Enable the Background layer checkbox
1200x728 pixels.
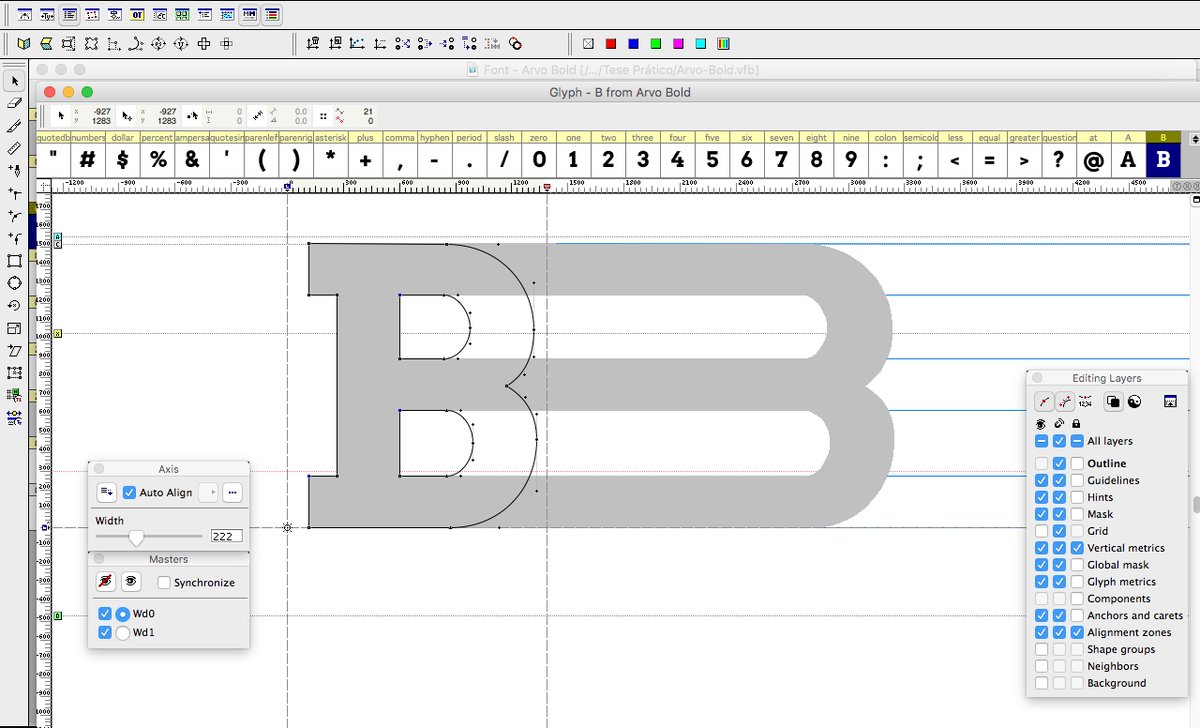point(1041,683)
